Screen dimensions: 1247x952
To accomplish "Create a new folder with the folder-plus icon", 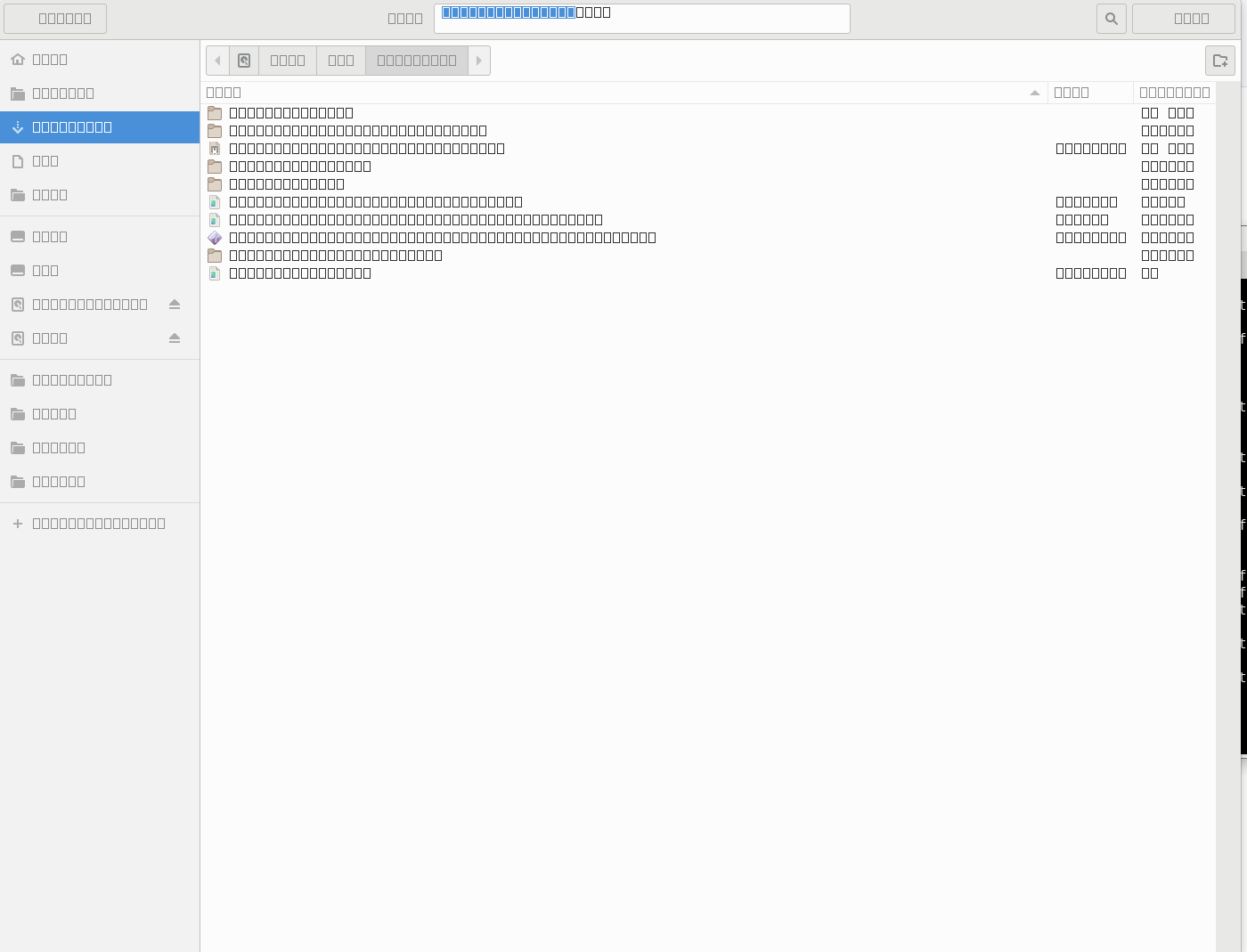I will (1220, 61).
